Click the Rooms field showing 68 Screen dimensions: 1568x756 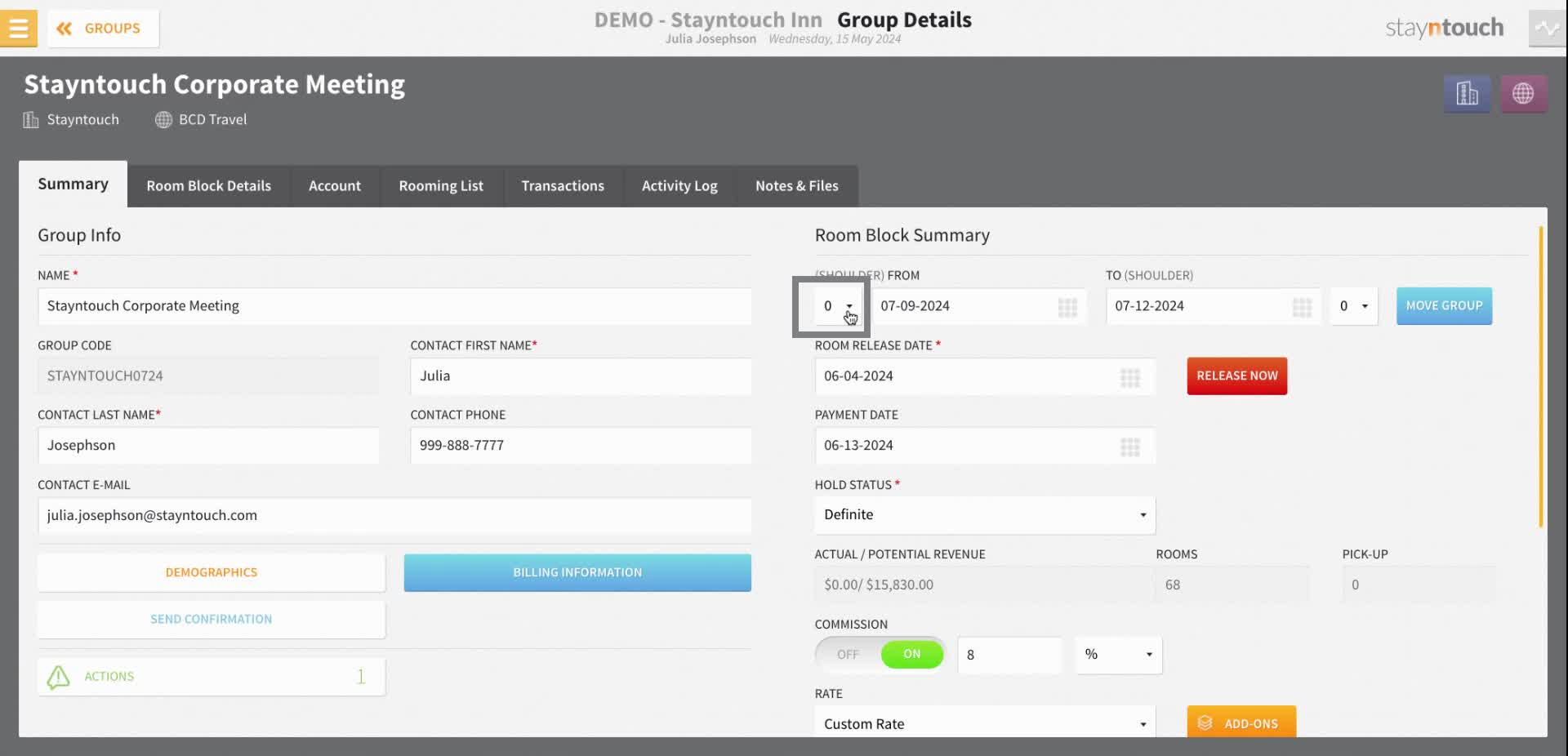tap(1232, 585)
